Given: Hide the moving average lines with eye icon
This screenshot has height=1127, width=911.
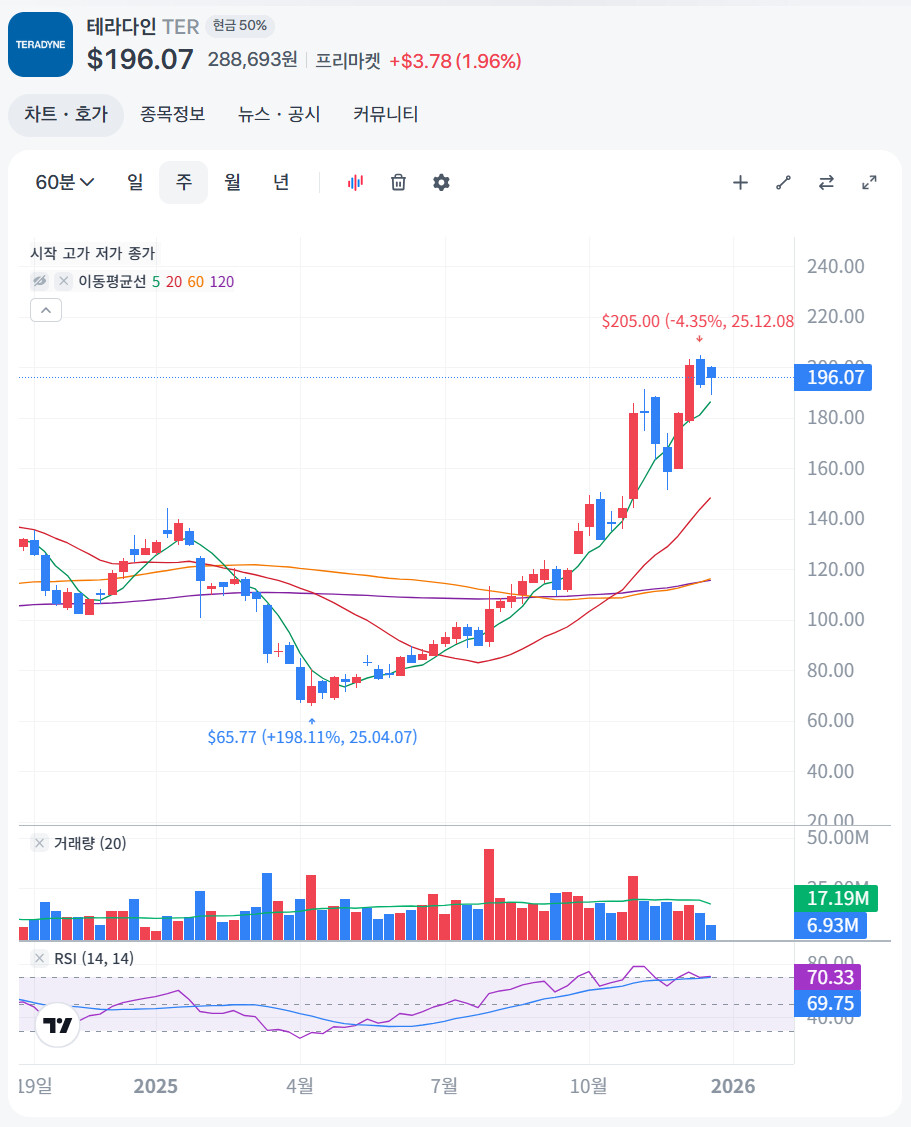Looking at the screenshot, I should point(40,281).
